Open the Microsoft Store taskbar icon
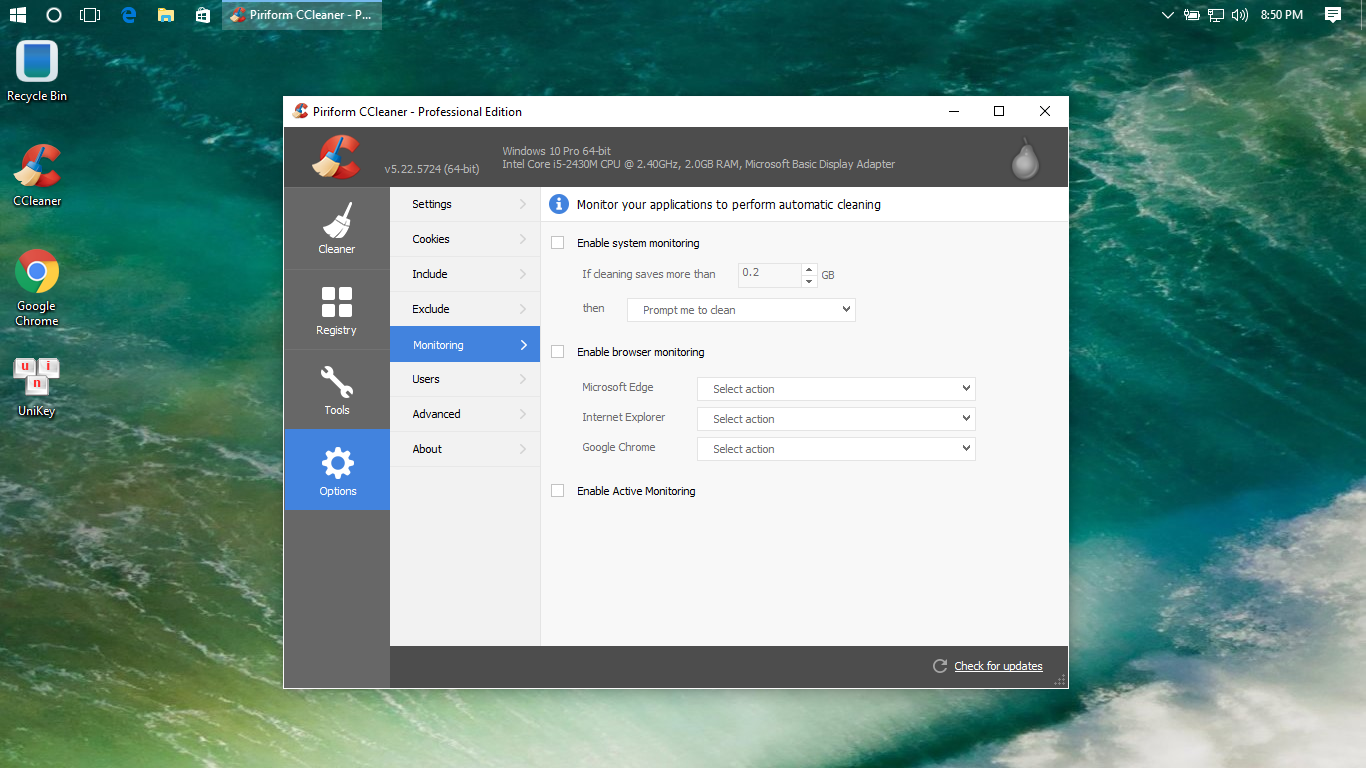The image size is (1366, 768). [x=203, y=15]
